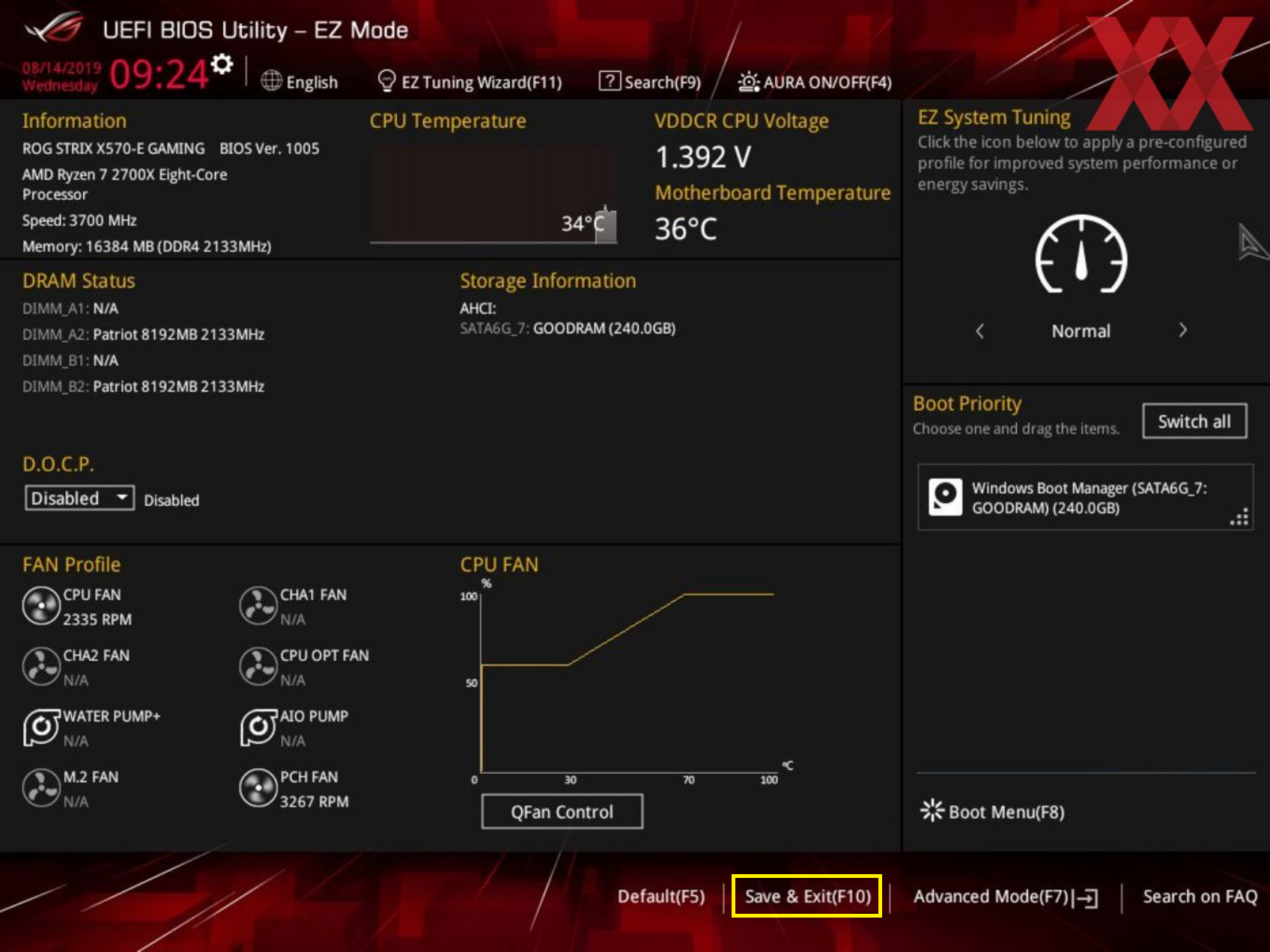Open QFan Control

tap(562, 812)
